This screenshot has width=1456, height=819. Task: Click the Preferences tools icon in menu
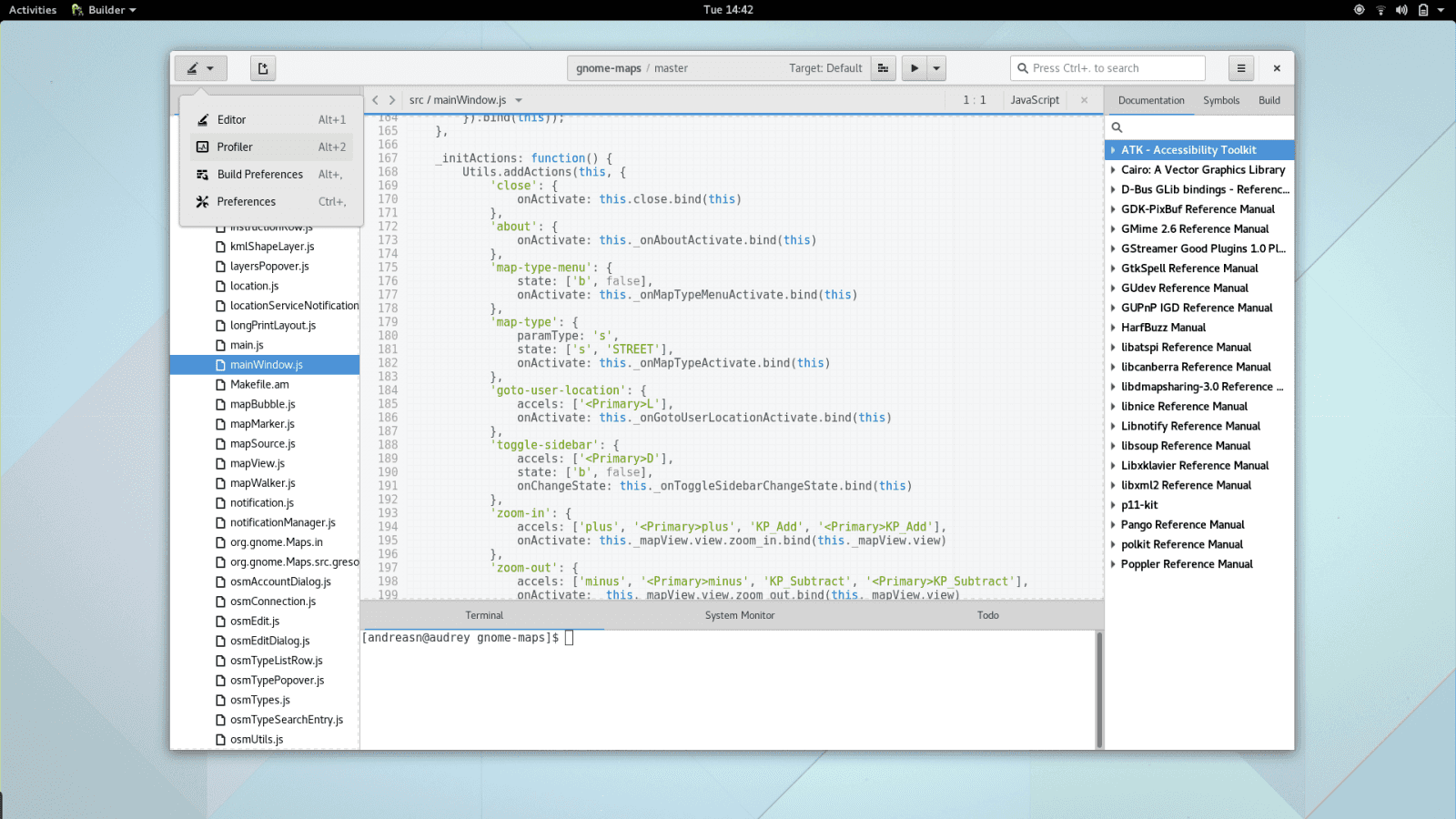click(x=203, y=201)
